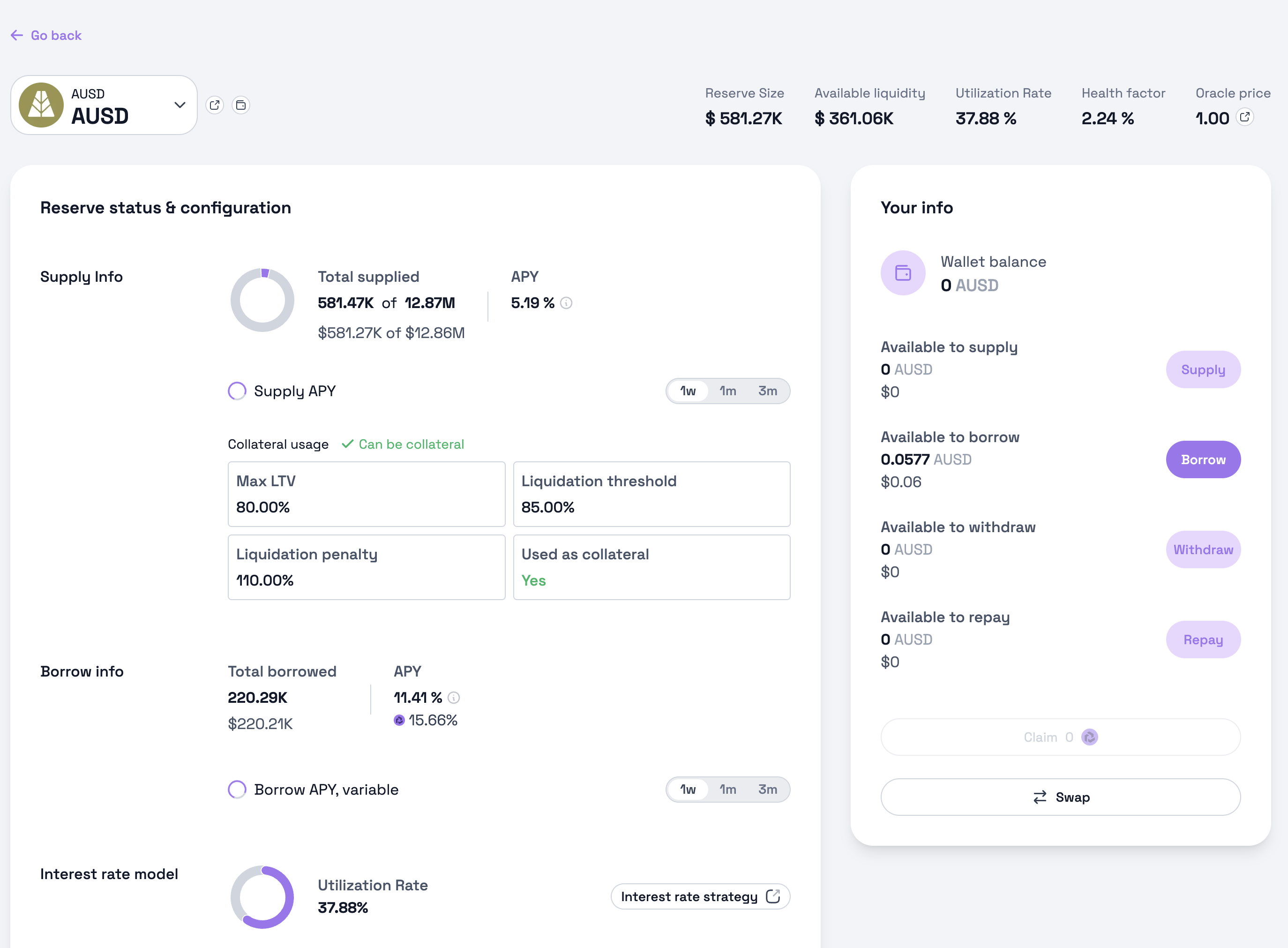Viewport: 1288px width, 948px height.
Task: Open the Interest rate strategy link
Action: [x=700, y=897]
